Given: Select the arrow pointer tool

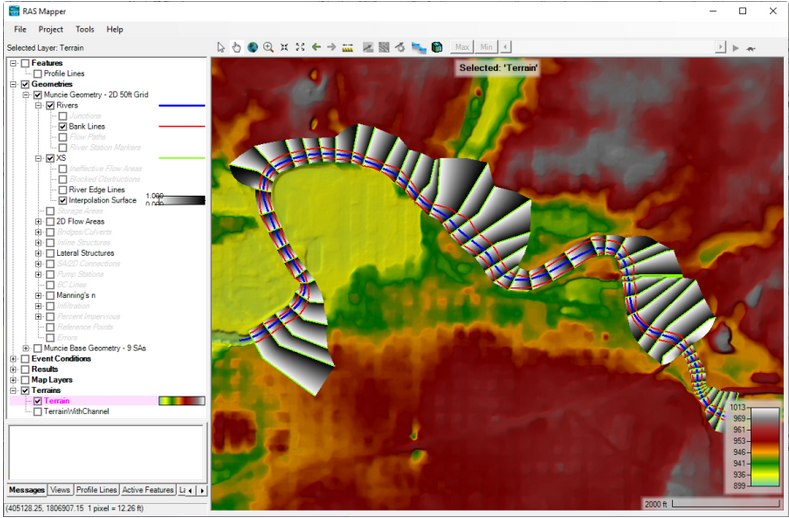Looking at the screenshot, I should [222, 47].
